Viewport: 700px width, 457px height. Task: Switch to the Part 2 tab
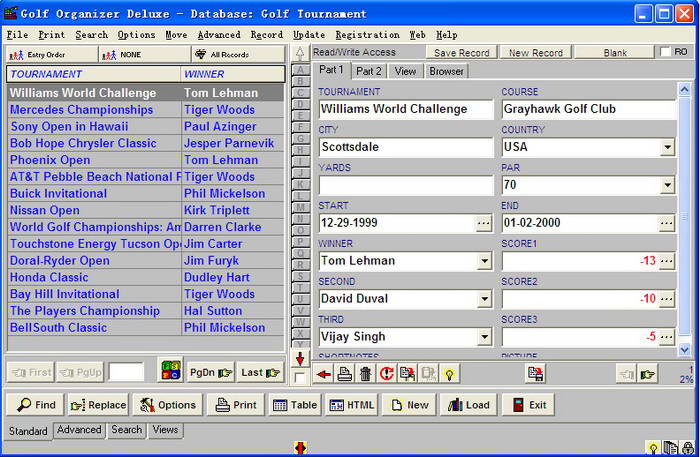[x=369, y=71]
